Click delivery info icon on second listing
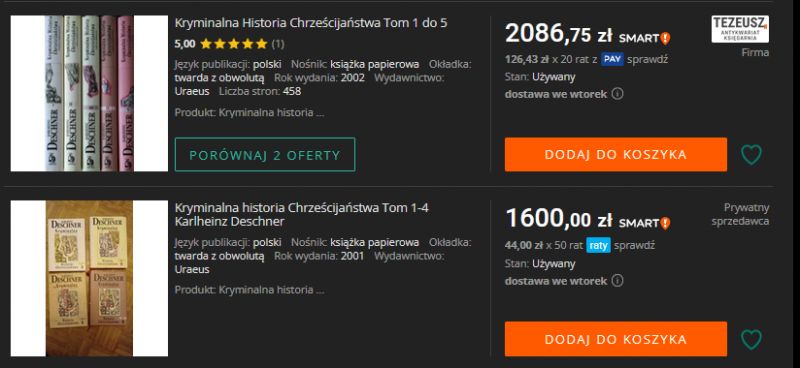This screenshot has height=368, width=800. point(617,281)
